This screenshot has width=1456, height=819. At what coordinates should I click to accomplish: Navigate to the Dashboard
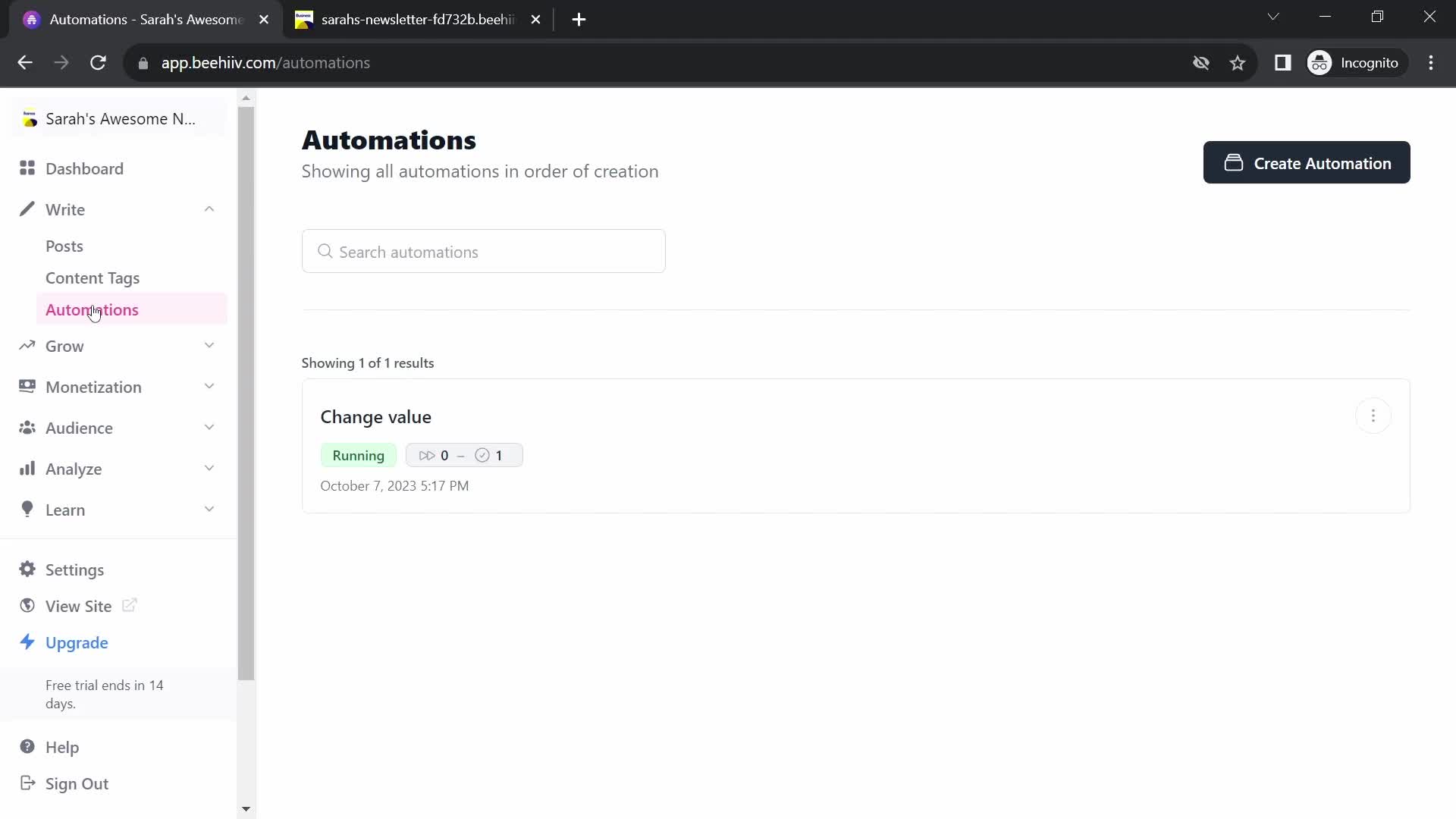tap(85, 168)
